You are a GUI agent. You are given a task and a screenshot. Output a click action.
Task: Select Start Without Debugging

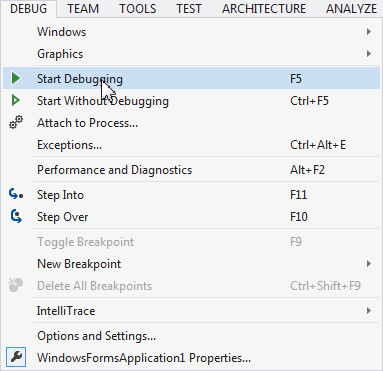click(191, 101)
